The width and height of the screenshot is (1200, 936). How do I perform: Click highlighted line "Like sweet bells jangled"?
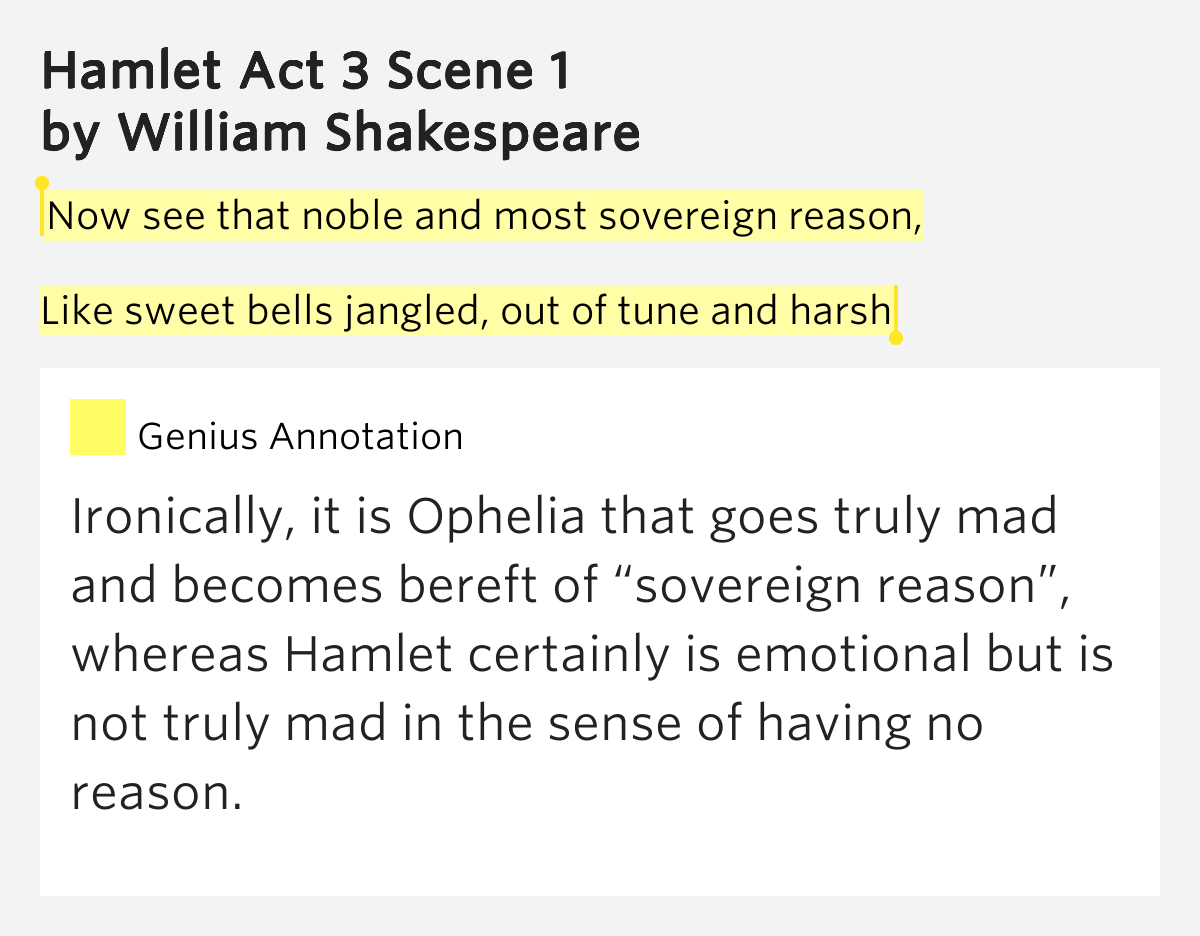(x=466, y=312)
